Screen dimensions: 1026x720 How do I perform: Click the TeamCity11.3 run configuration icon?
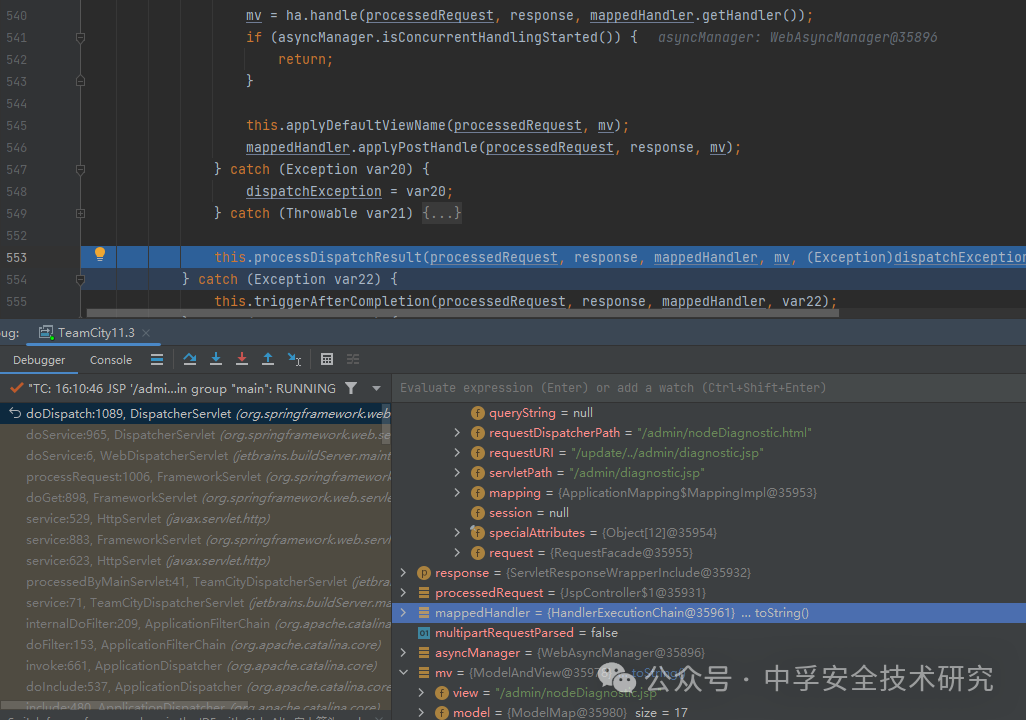[x=46, y=333]
